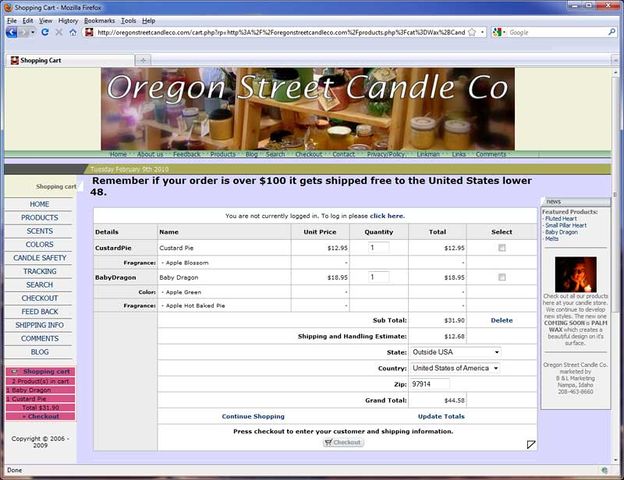Viewport: 624px width, 480px height.
Task: Click the Reload page icon
Action: tap(45, 32)
